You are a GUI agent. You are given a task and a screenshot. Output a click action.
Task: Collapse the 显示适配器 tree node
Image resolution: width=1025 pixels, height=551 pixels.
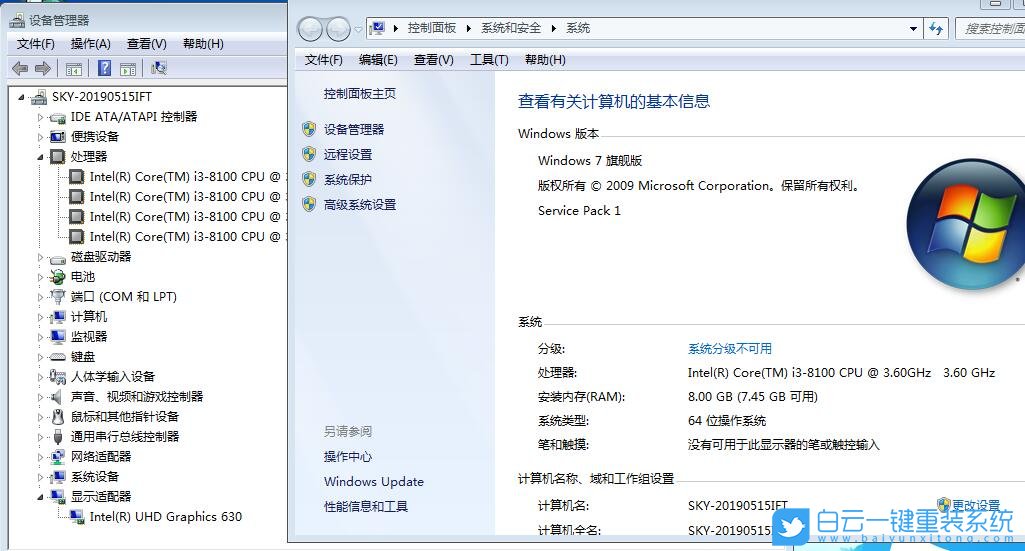tap(41, 497)
